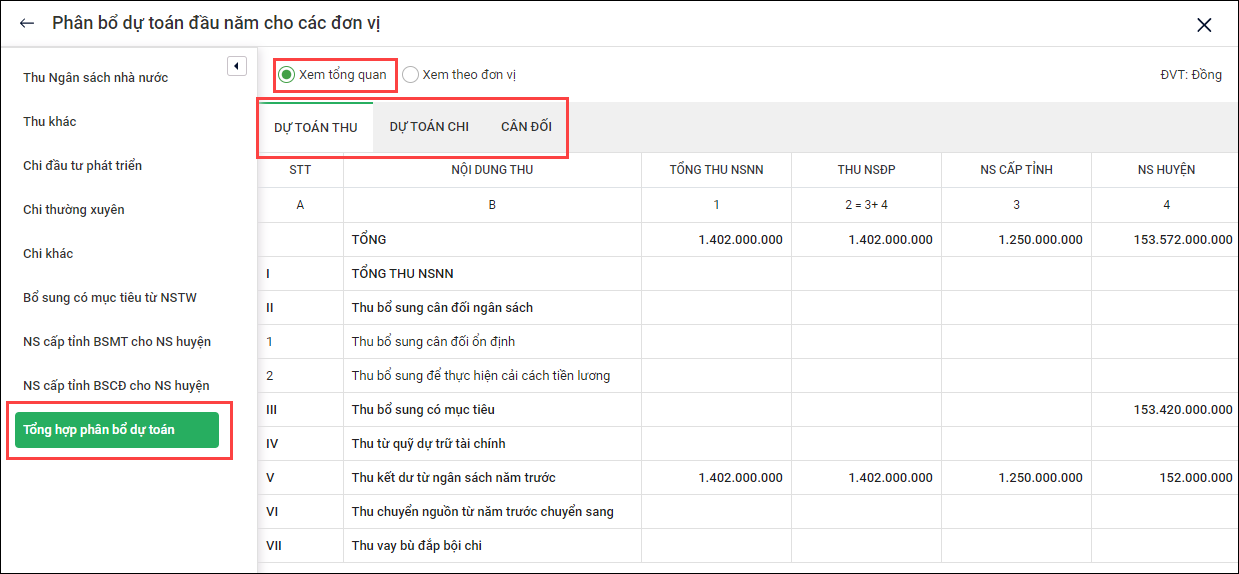Click NS HUYỆN value in row V
Screen dimensions: 1239x574
click(x=1196, y=478)
